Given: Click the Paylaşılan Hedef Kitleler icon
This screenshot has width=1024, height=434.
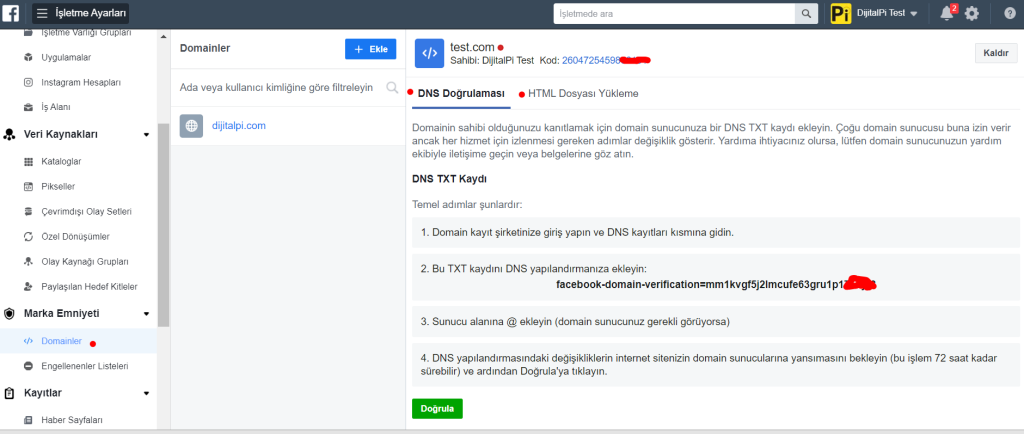Looking at the screenshot, I should point(28,287).
